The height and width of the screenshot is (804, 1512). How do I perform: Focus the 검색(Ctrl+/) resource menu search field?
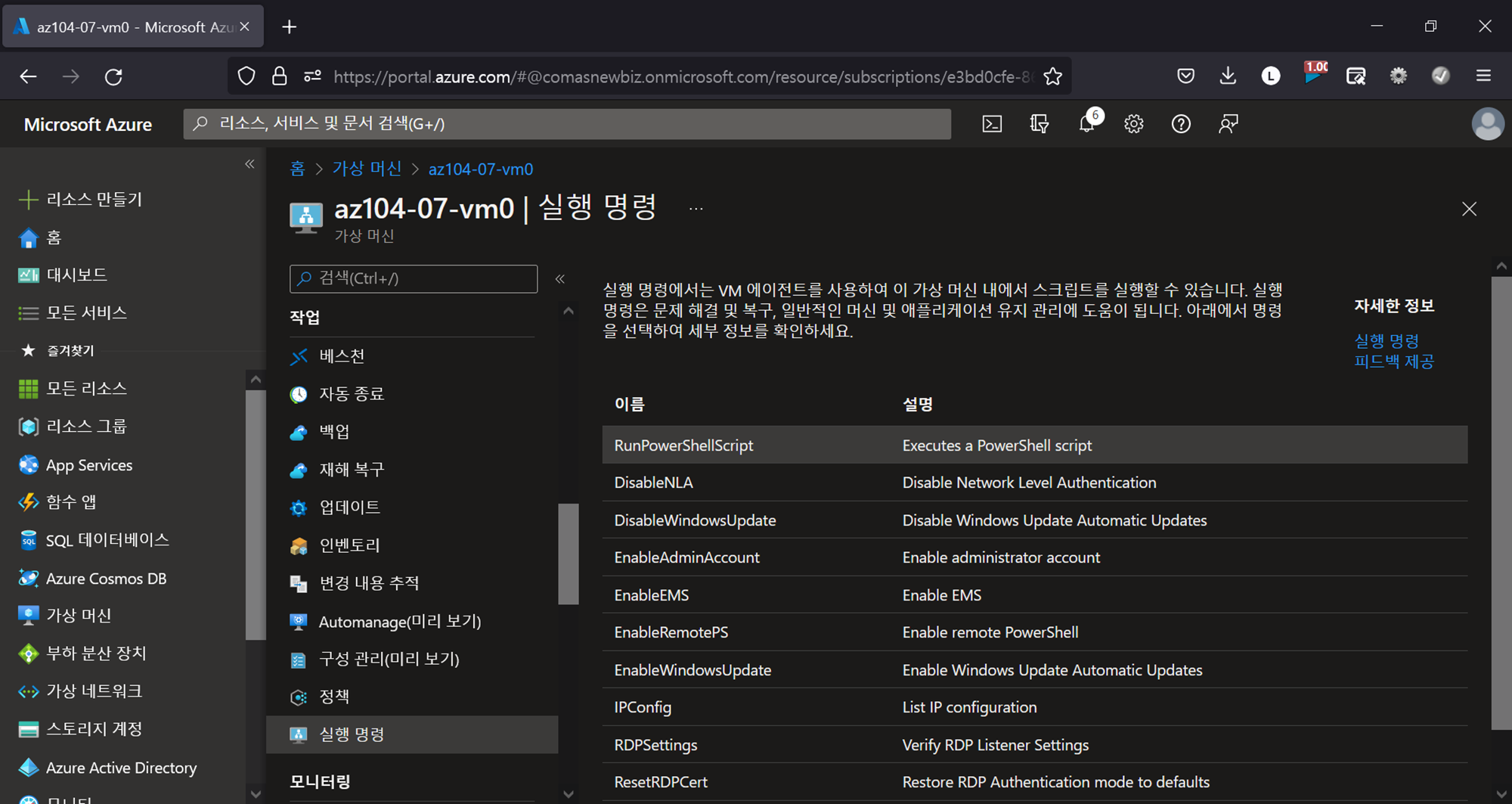(x=414, y=279)
